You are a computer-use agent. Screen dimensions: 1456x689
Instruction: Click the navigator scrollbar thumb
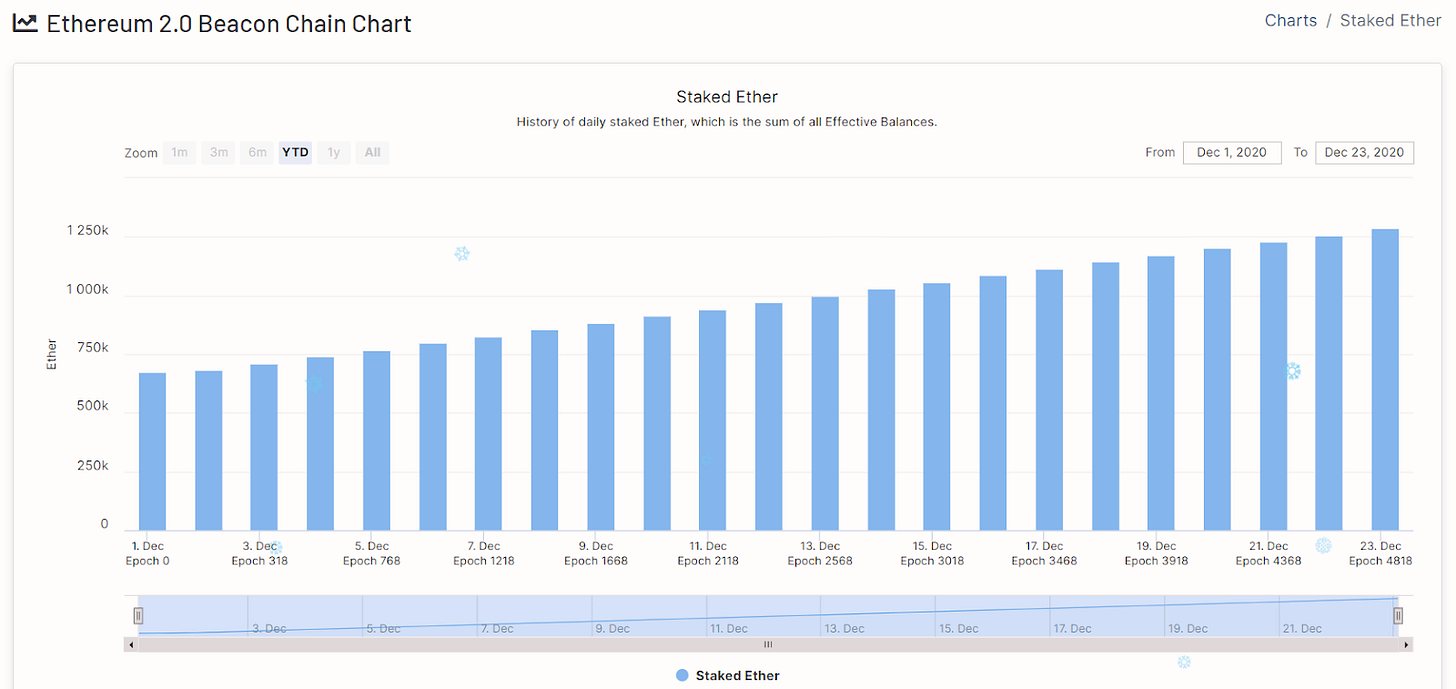pos(768,645)
